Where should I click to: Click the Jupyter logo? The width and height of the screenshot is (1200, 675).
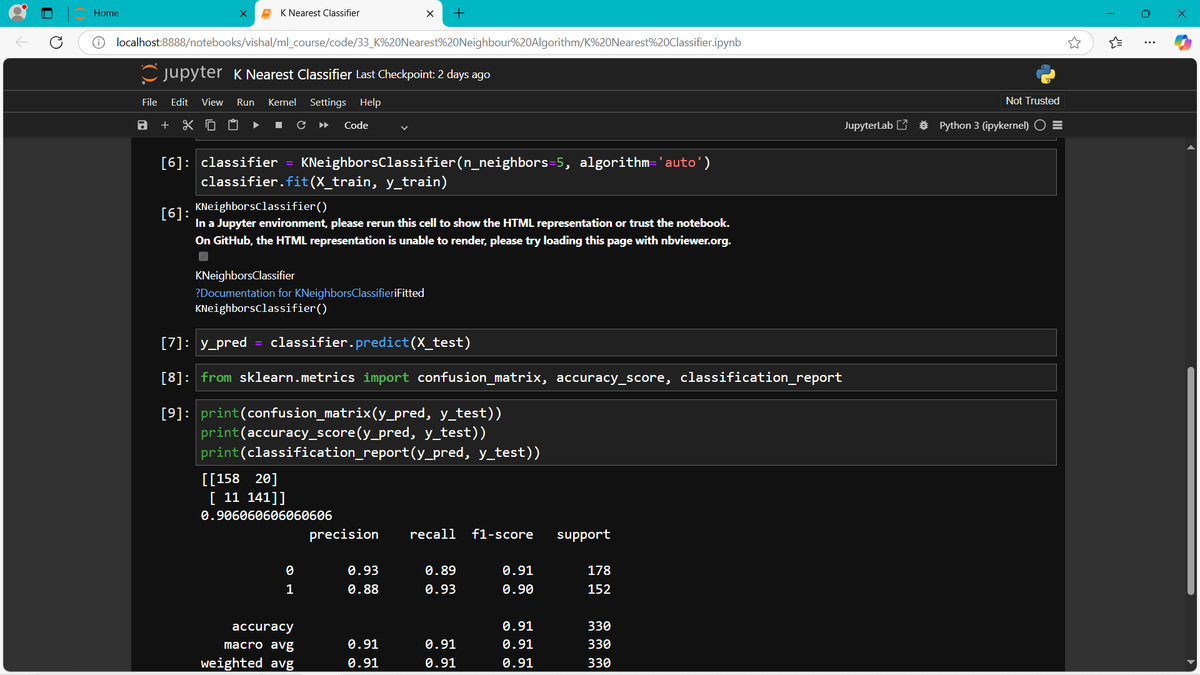click(x=181, y=73)
